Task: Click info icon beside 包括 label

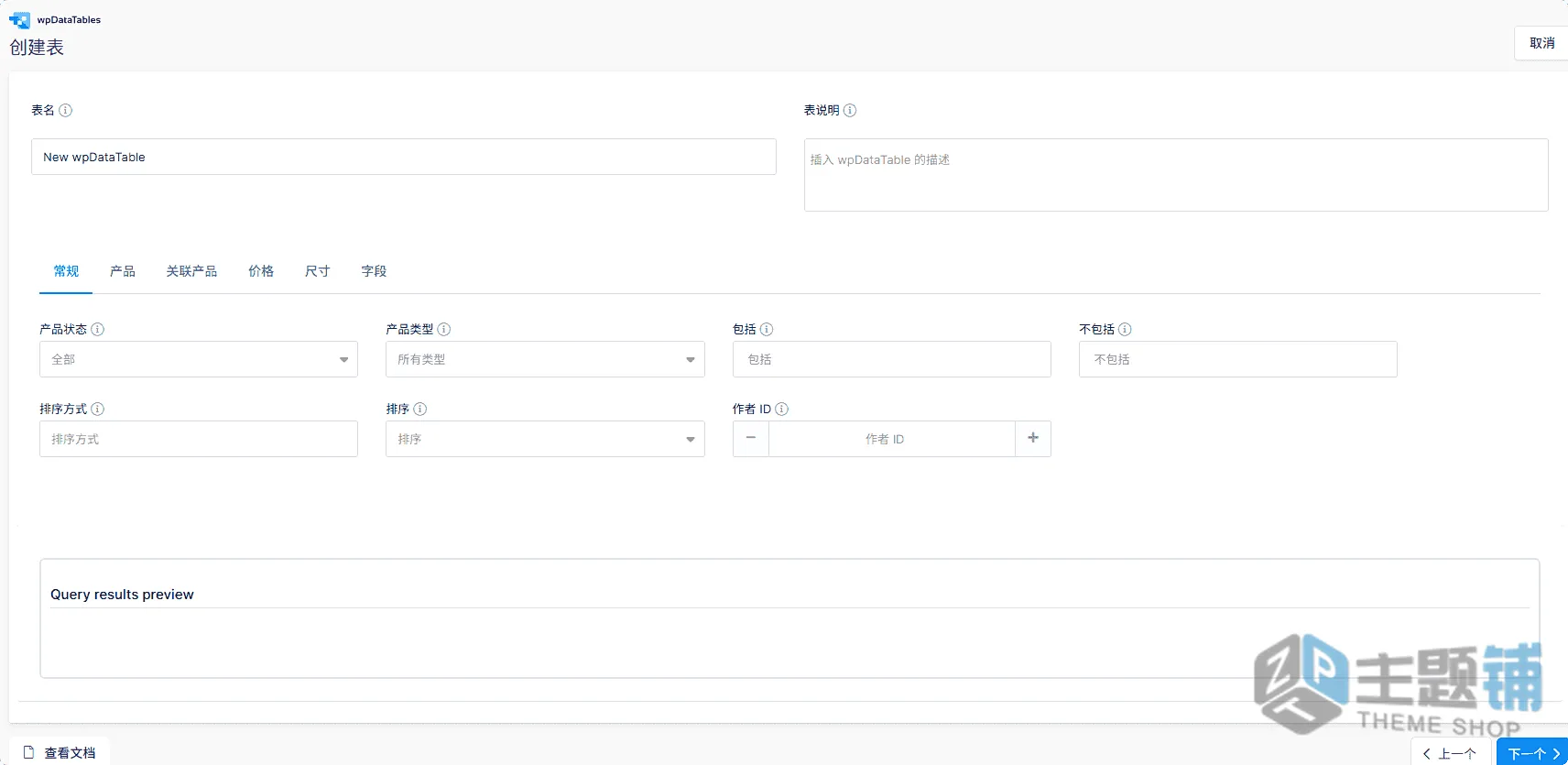Action: [x=767, y=329]
